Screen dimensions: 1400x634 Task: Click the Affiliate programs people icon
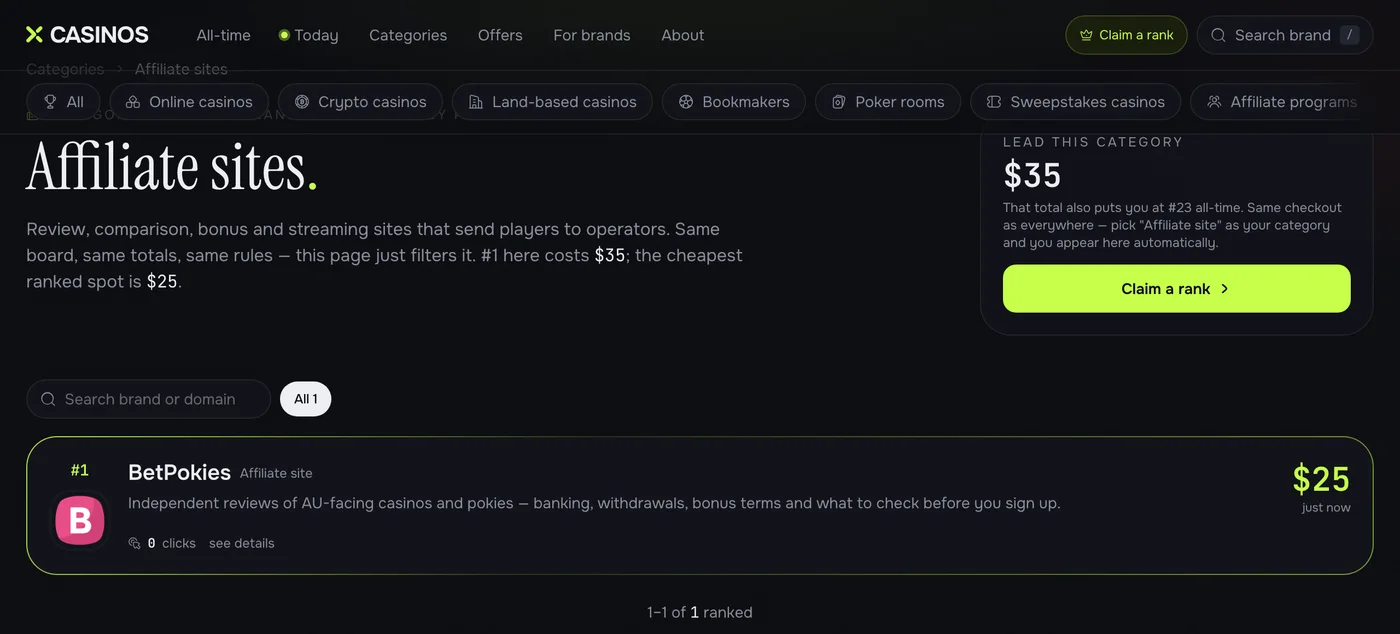1214,102
